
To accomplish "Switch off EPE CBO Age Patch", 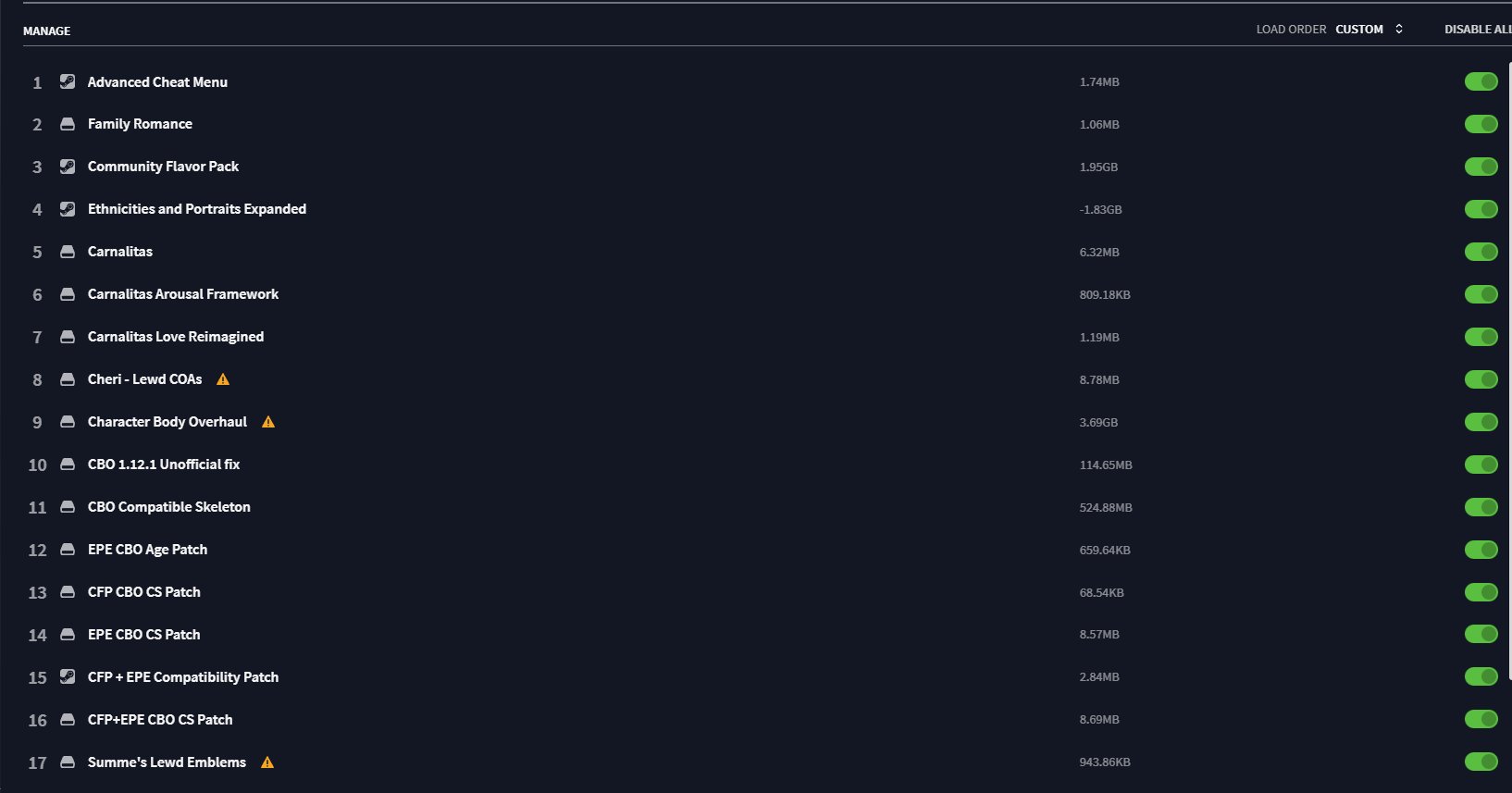I will tap(1481, 550).
